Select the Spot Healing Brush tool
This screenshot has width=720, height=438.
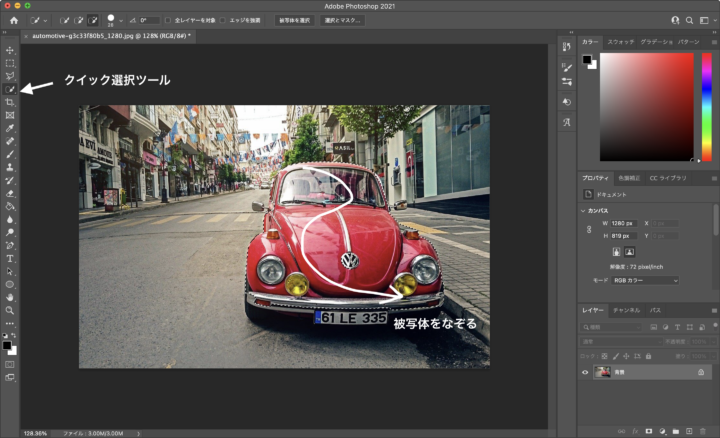10,141
